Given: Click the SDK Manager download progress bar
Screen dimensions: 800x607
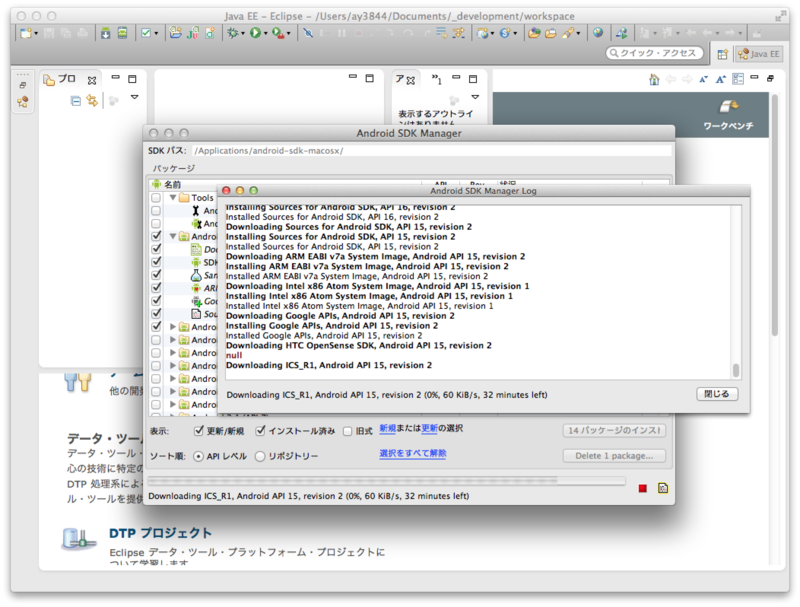Looking at the screenshot, I should 387,481.
